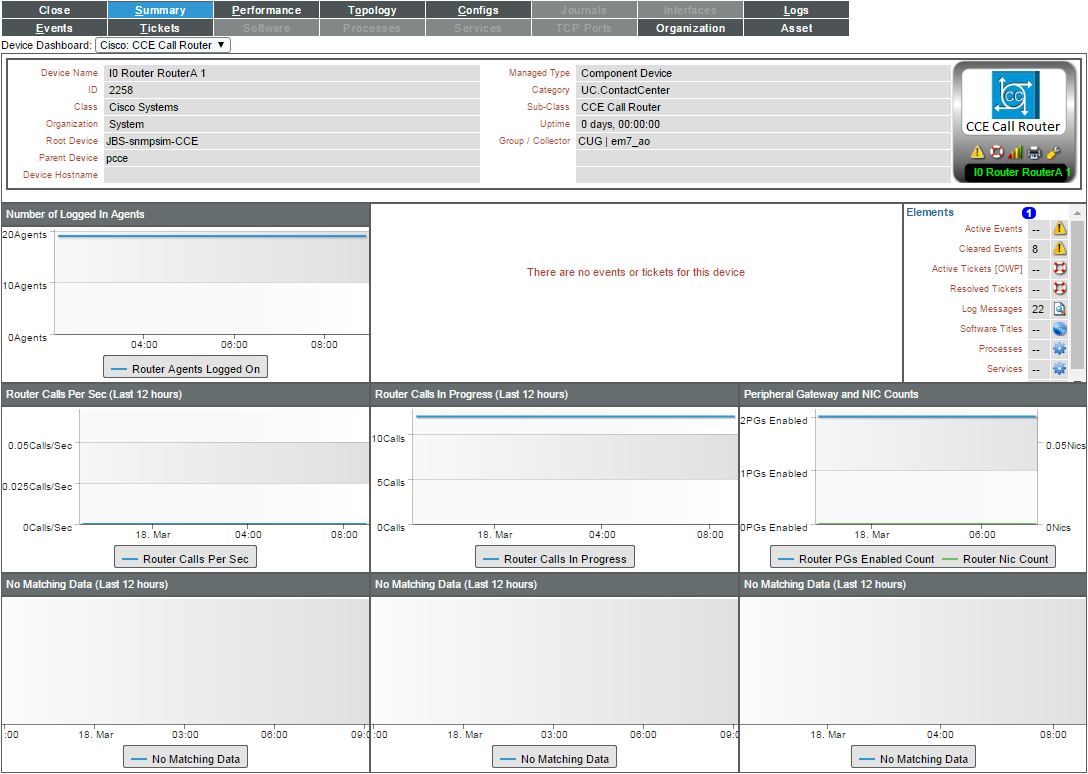This screenshot has height=774, width=1088.
Task: Open the Active Tickets [OWP] lifebuoy icon
Action: 1059,269
